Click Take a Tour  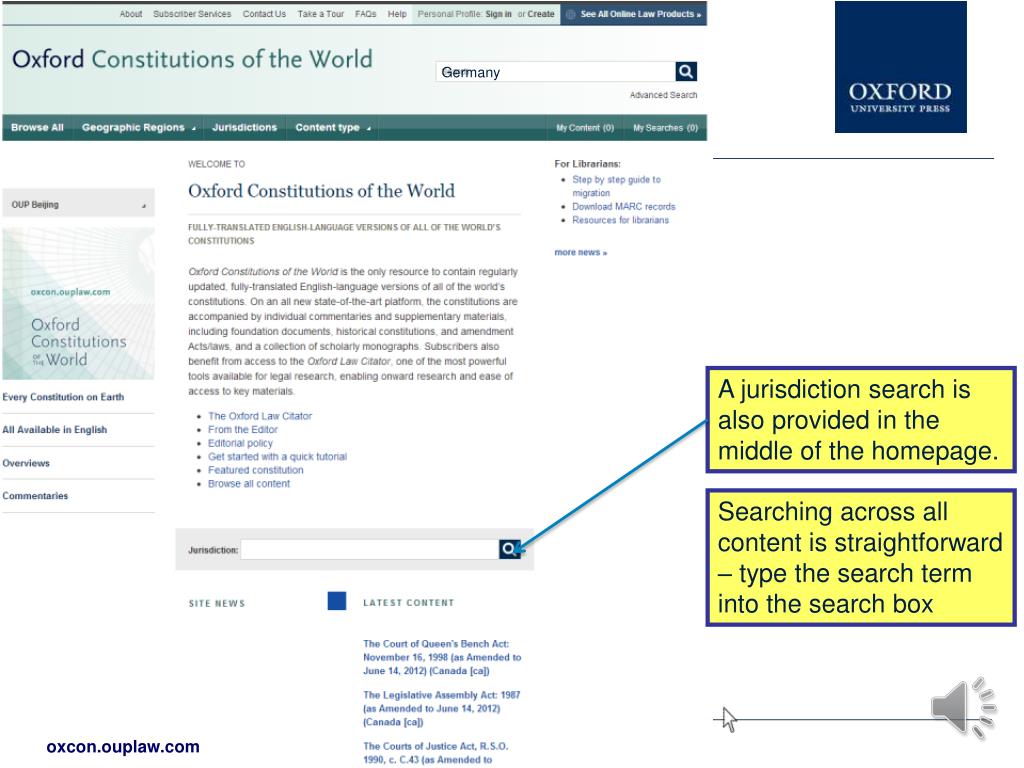[321, 14]
